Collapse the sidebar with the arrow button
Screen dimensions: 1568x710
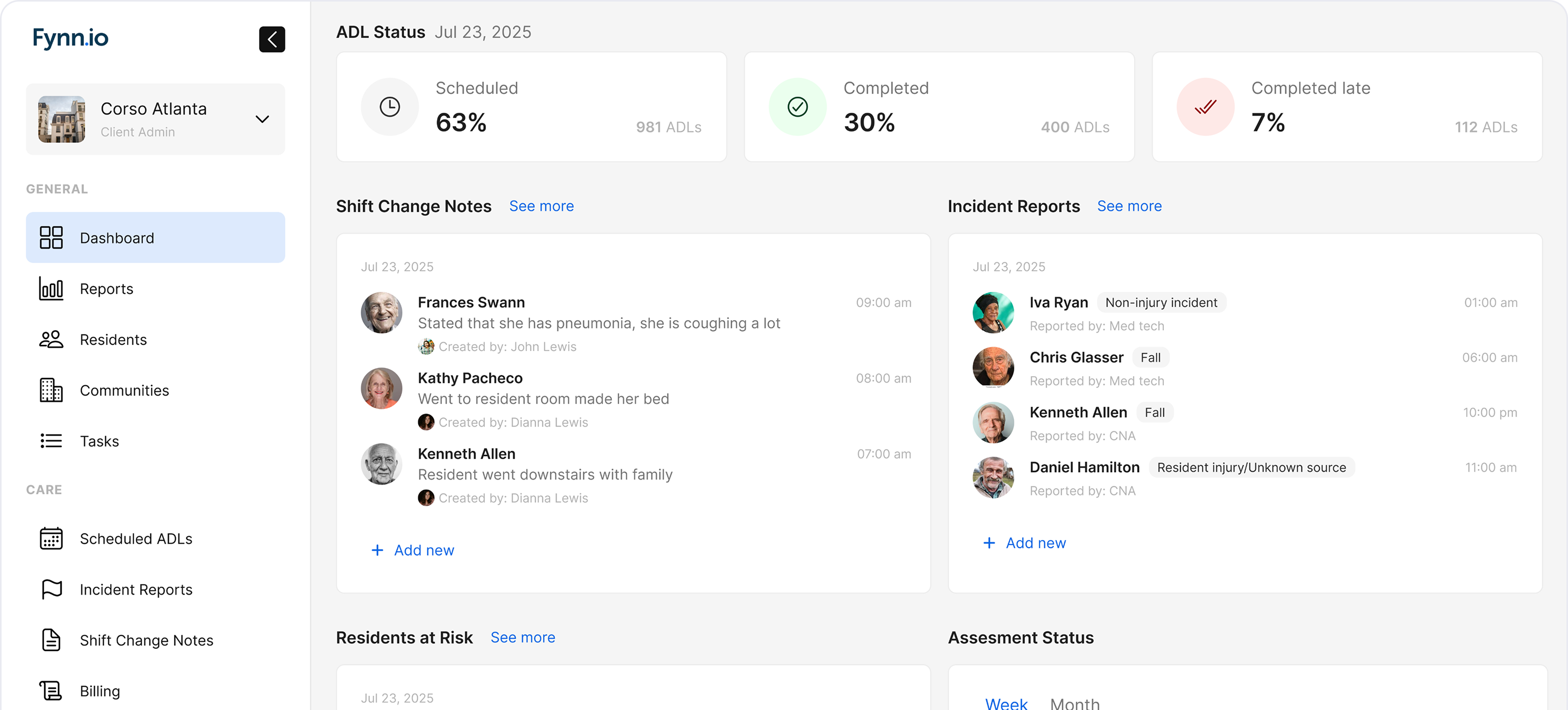point(272,39)
